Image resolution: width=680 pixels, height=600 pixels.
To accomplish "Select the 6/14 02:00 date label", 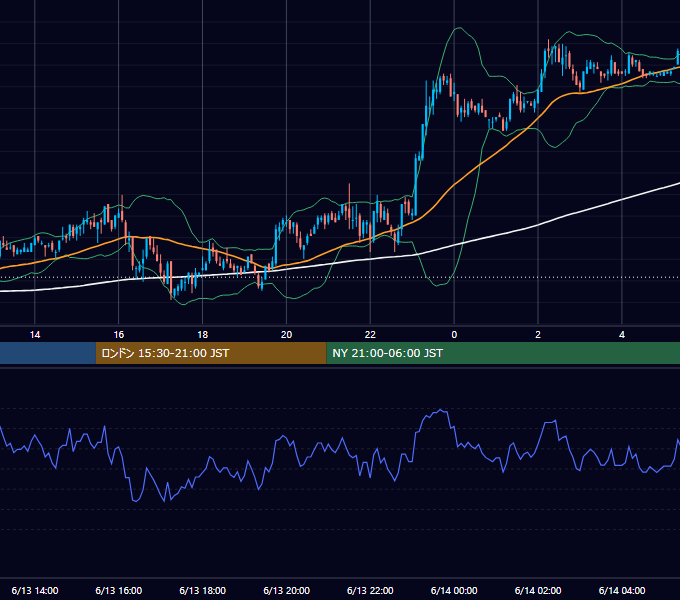I will (x=538, y=590).
